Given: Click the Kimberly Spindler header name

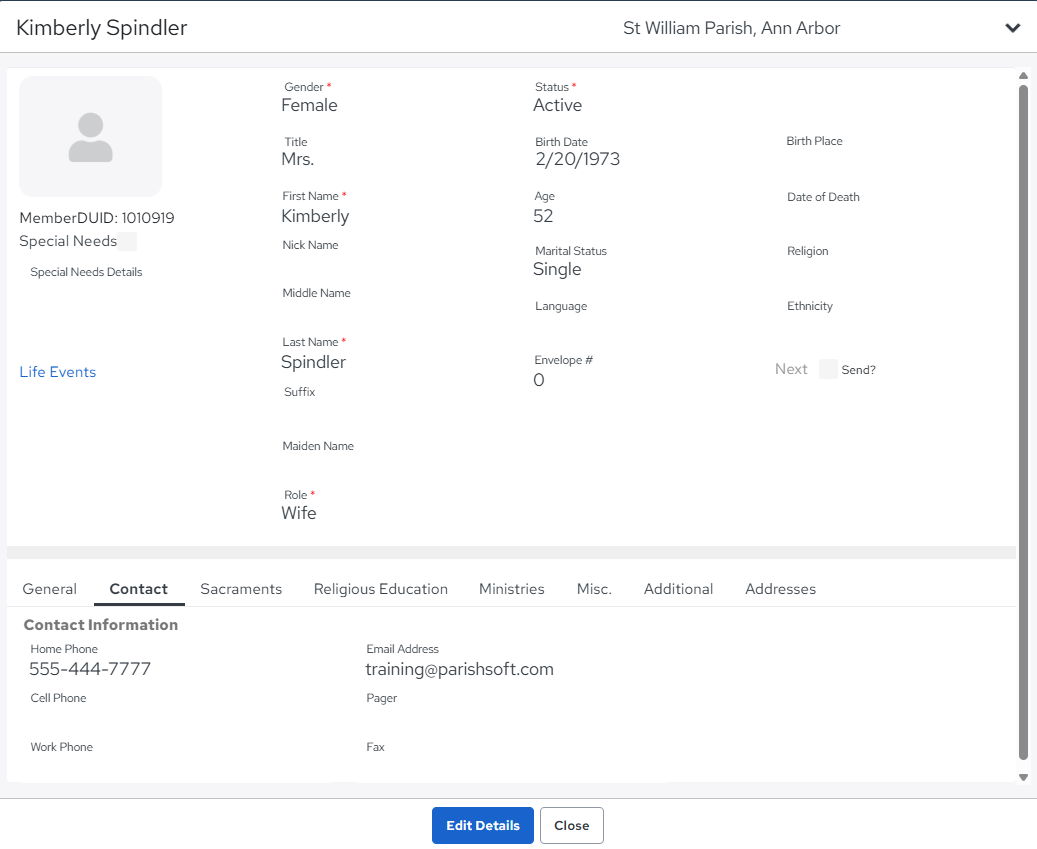Looking at the screenshot, I should (x=102, y=28).
